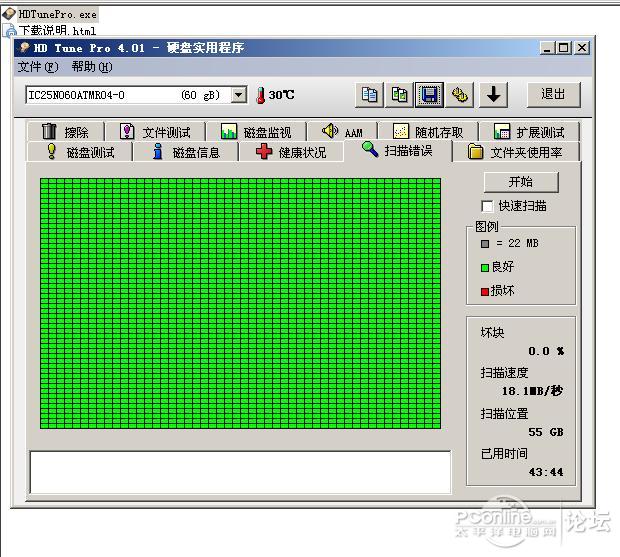Switch to the 文件测试 file benchmark tab
This screenshot has height=557, width=620.
pos(155,132)
